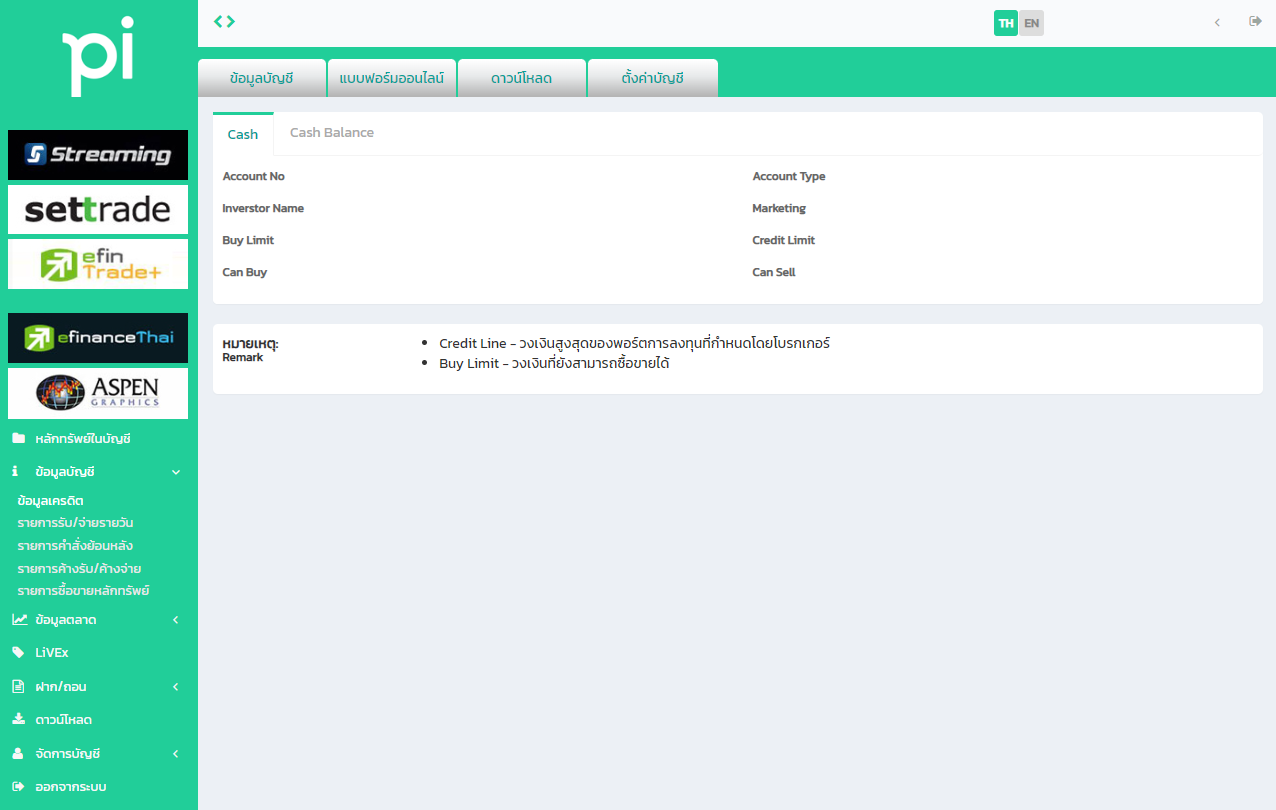Open efin Trade+ from the sidebar
This screenshot has height=810, width=1276.
coord(97,263)
